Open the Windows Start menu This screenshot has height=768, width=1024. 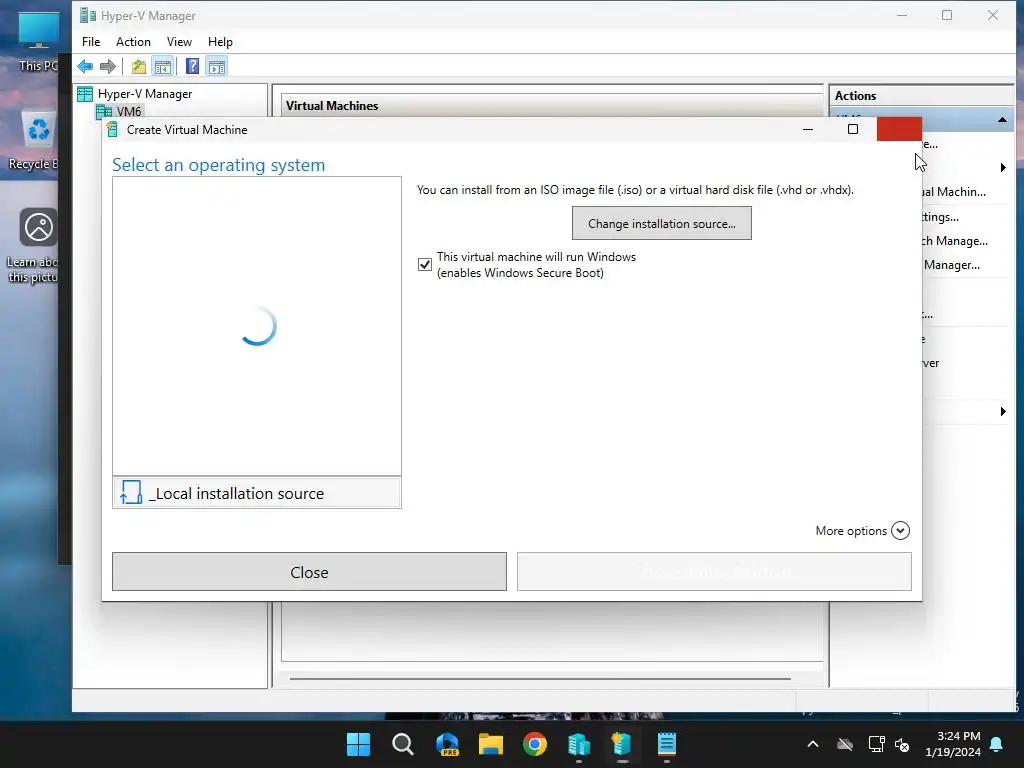(x=359, y=744)
